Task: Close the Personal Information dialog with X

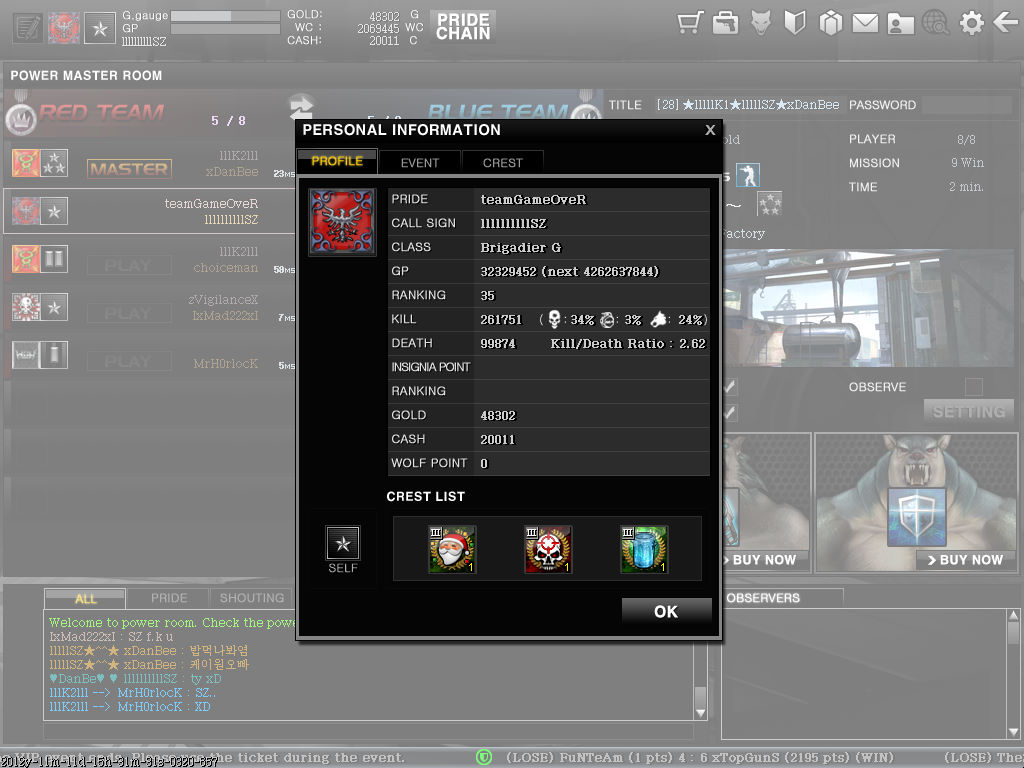Action: (x=710, y=130)
